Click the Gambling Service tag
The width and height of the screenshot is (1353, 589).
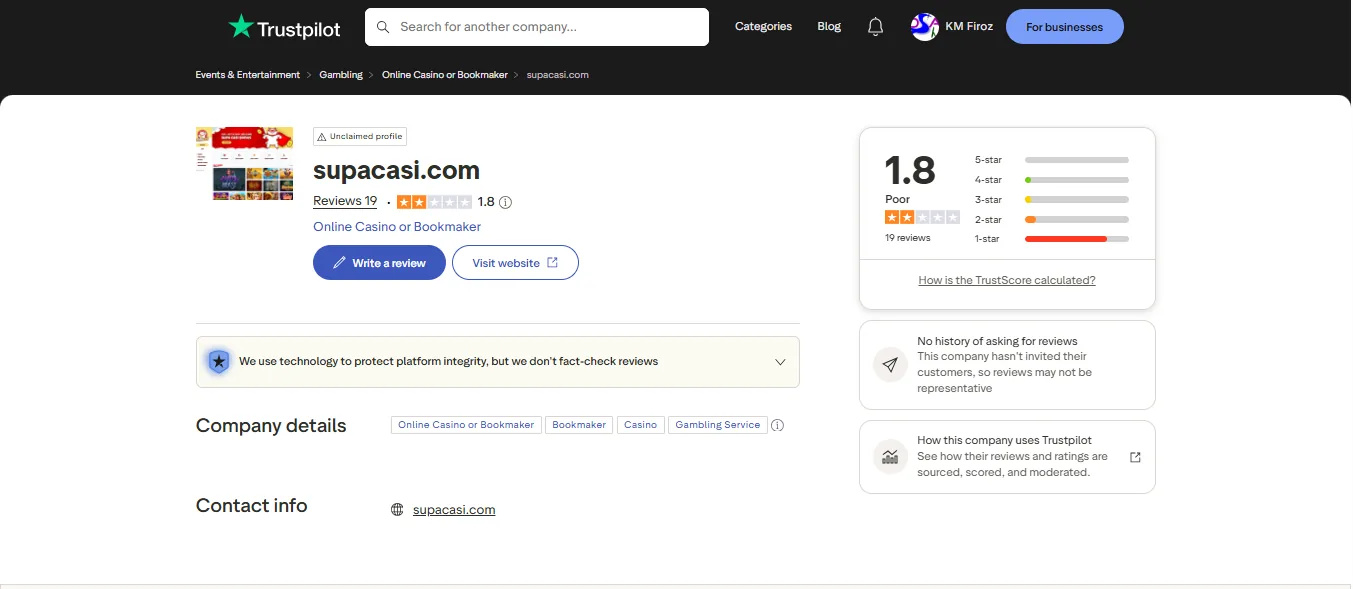pos(718,425)
